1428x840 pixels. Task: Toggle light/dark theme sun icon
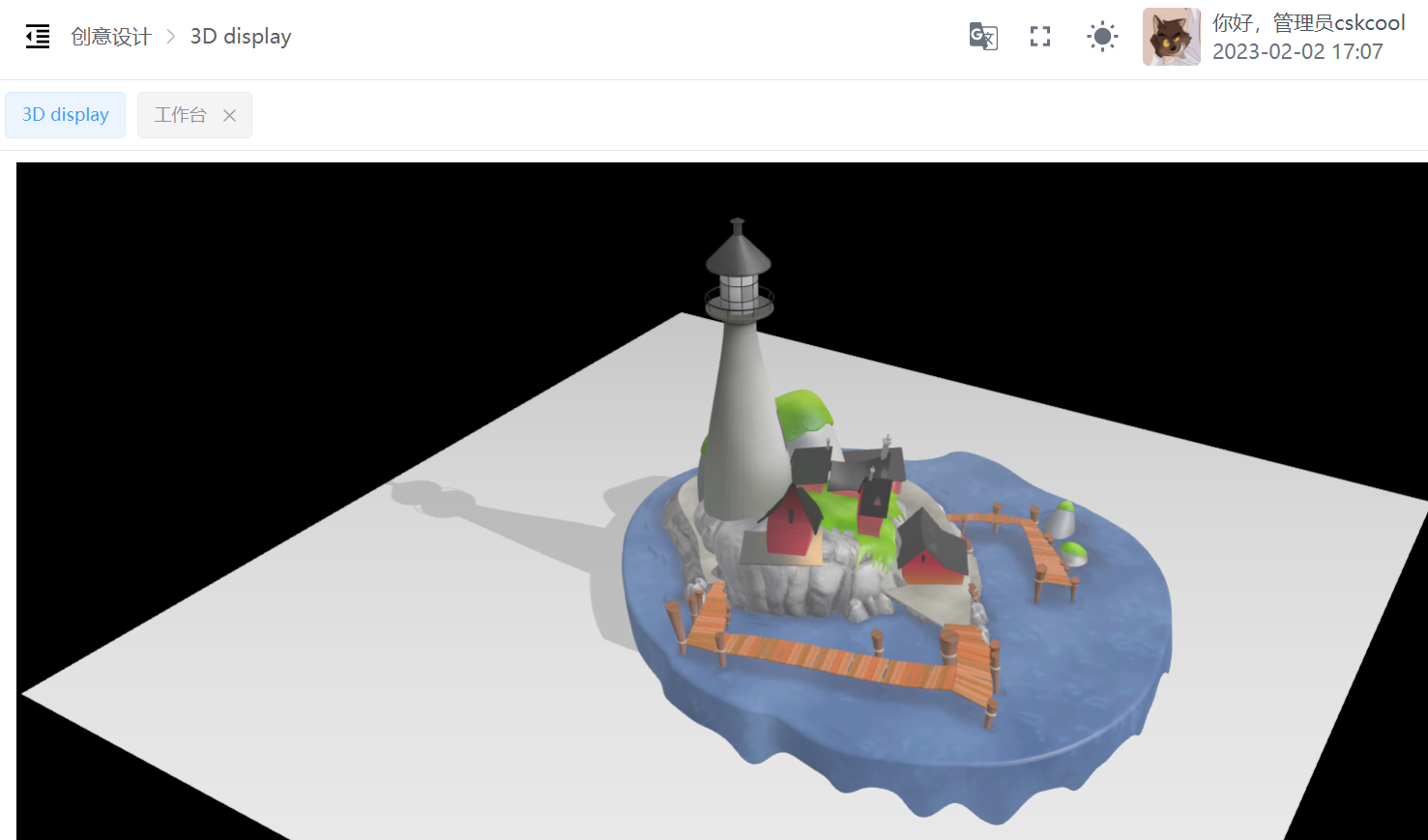(x=1102, y=37)
